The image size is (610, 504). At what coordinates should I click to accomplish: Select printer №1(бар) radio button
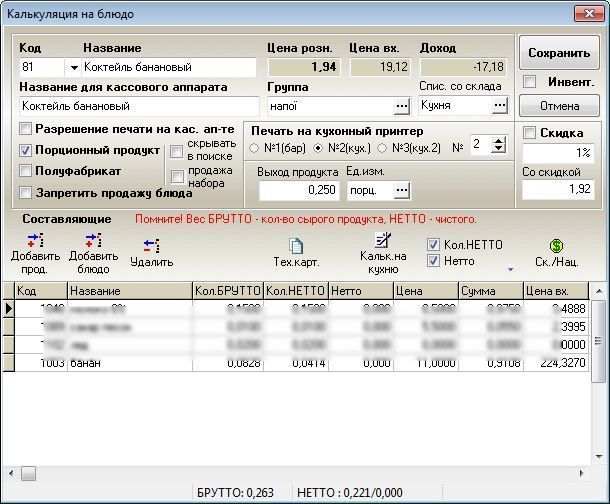[x=254, y=148]
